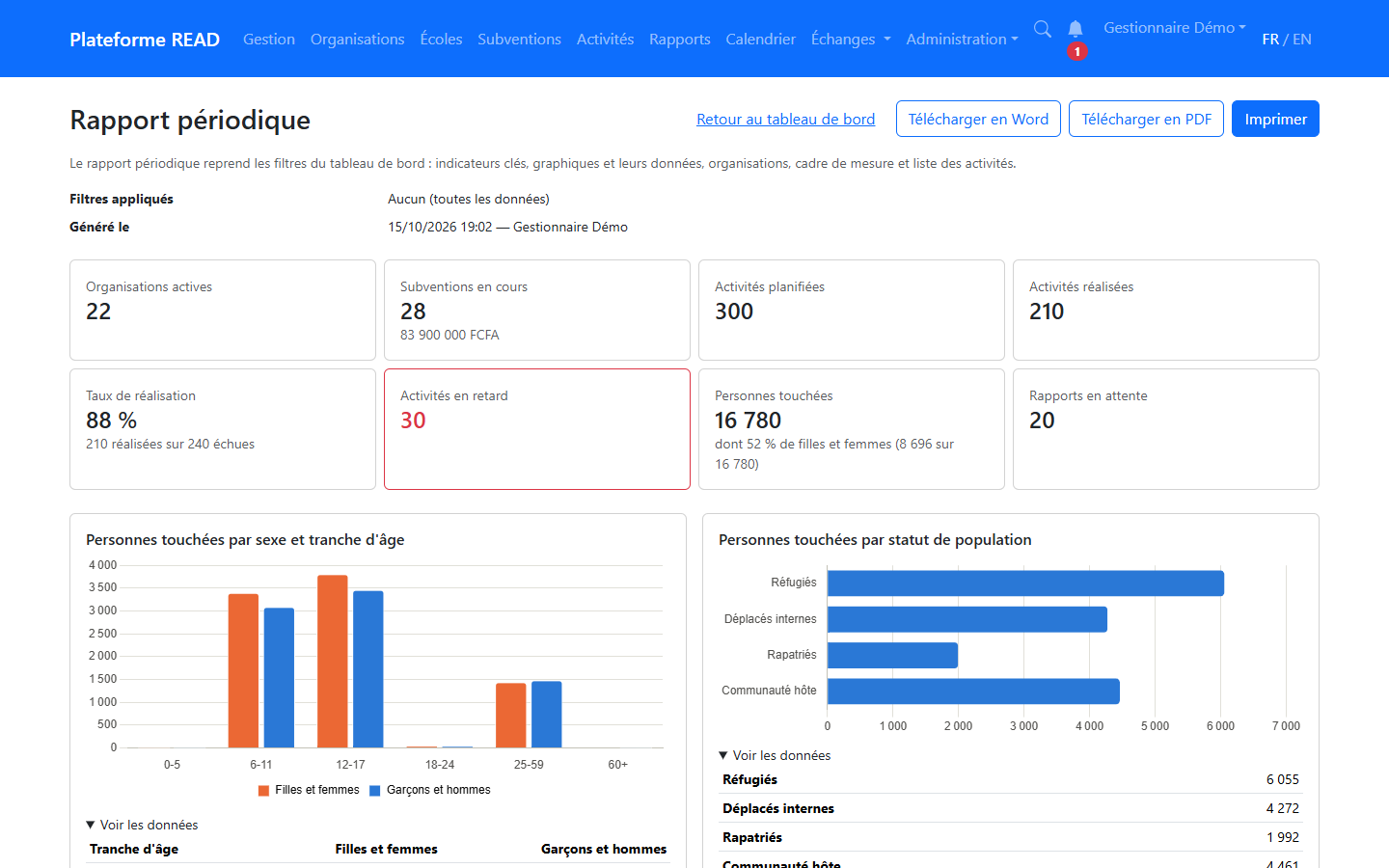This screenshot has height=868, width=1389.
Task: Switch language to EN
Action: (x=1302, y=39)
